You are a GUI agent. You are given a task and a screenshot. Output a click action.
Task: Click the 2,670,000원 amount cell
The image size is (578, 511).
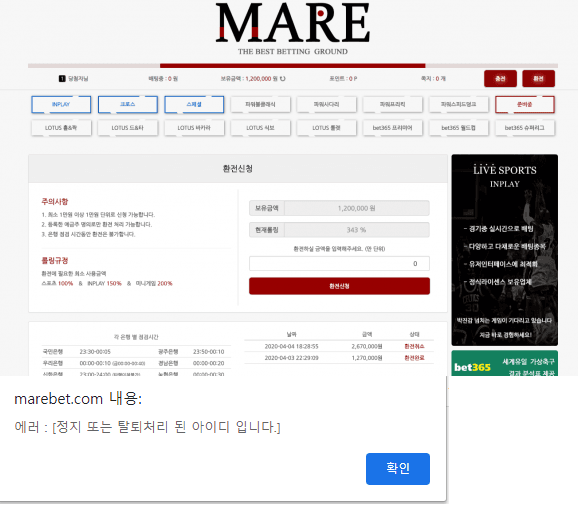click(367, 346)
